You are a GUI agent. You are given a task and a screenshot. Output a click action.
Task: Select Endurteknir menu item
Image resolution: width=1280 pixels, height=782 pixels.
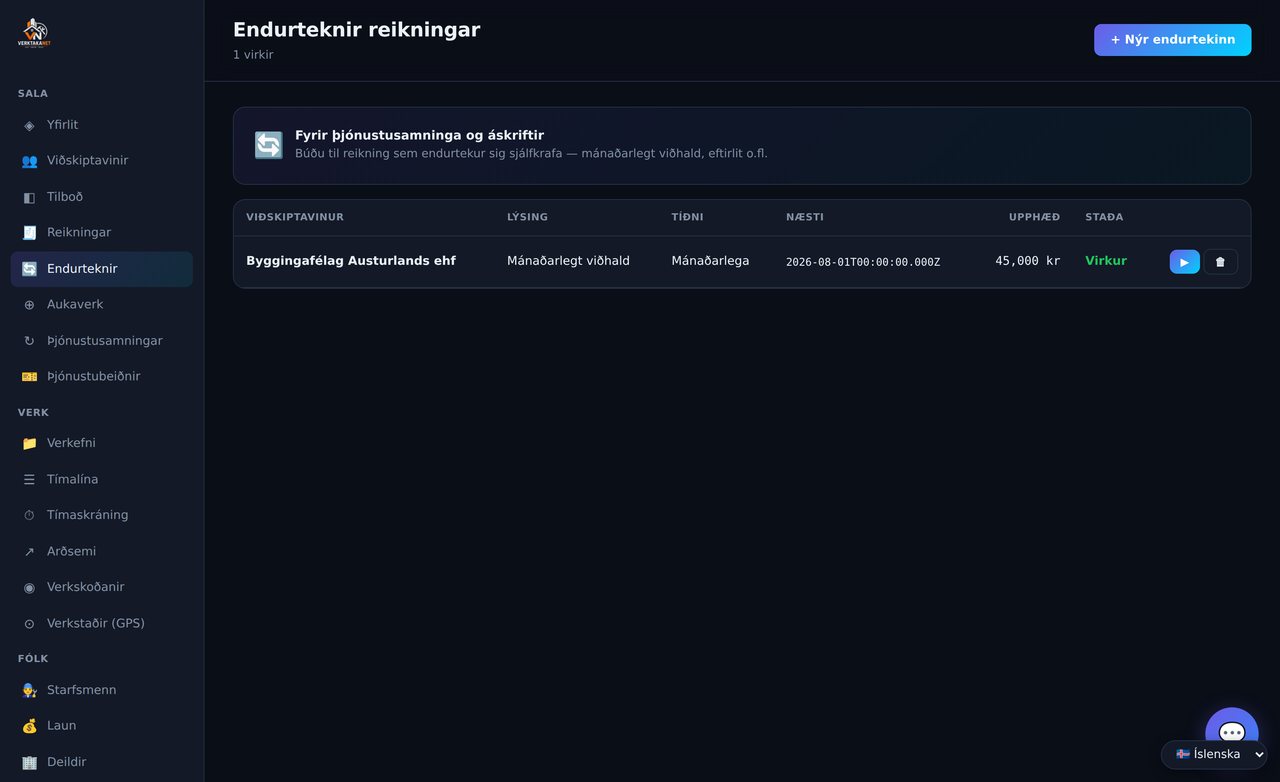(102, 269)
